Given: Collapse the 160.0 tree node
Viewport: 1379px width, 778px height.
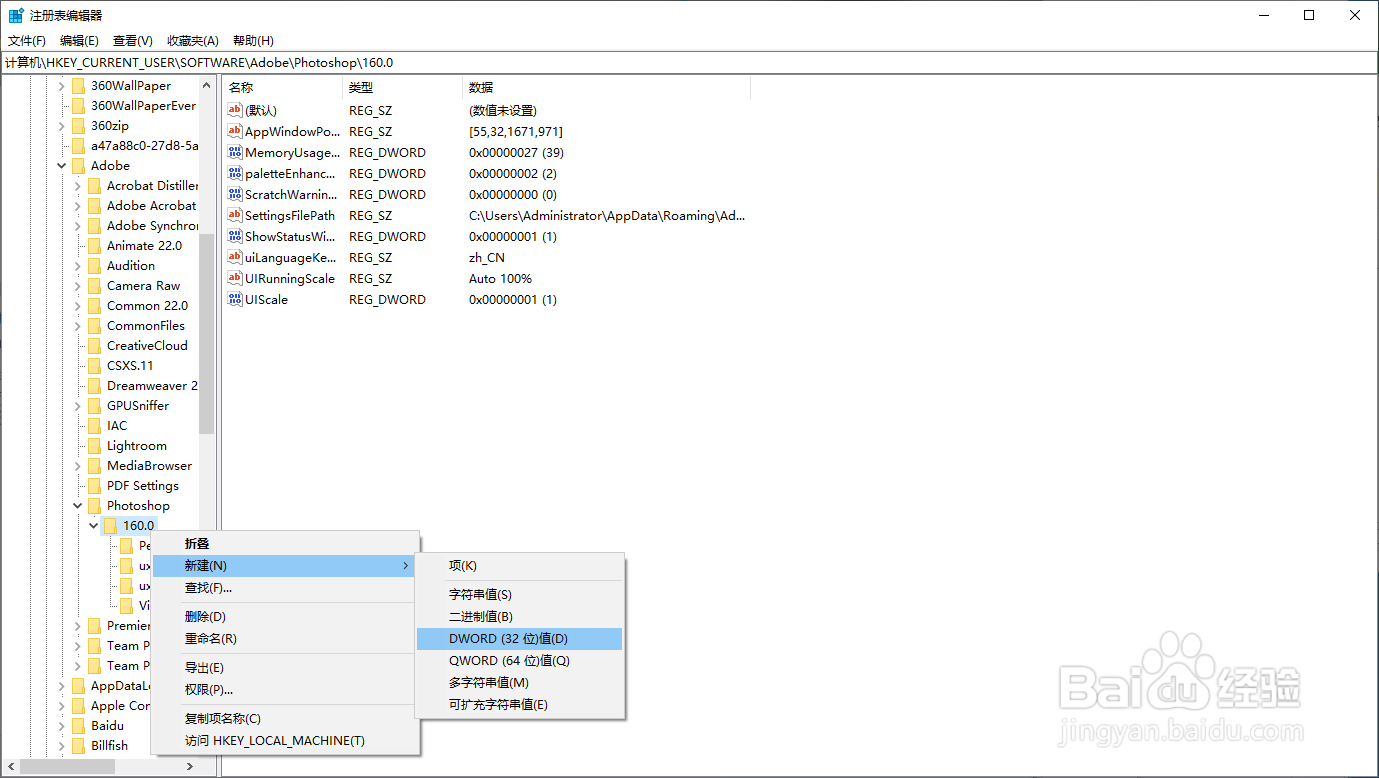Looking at the screenshot, I should 94,525.
